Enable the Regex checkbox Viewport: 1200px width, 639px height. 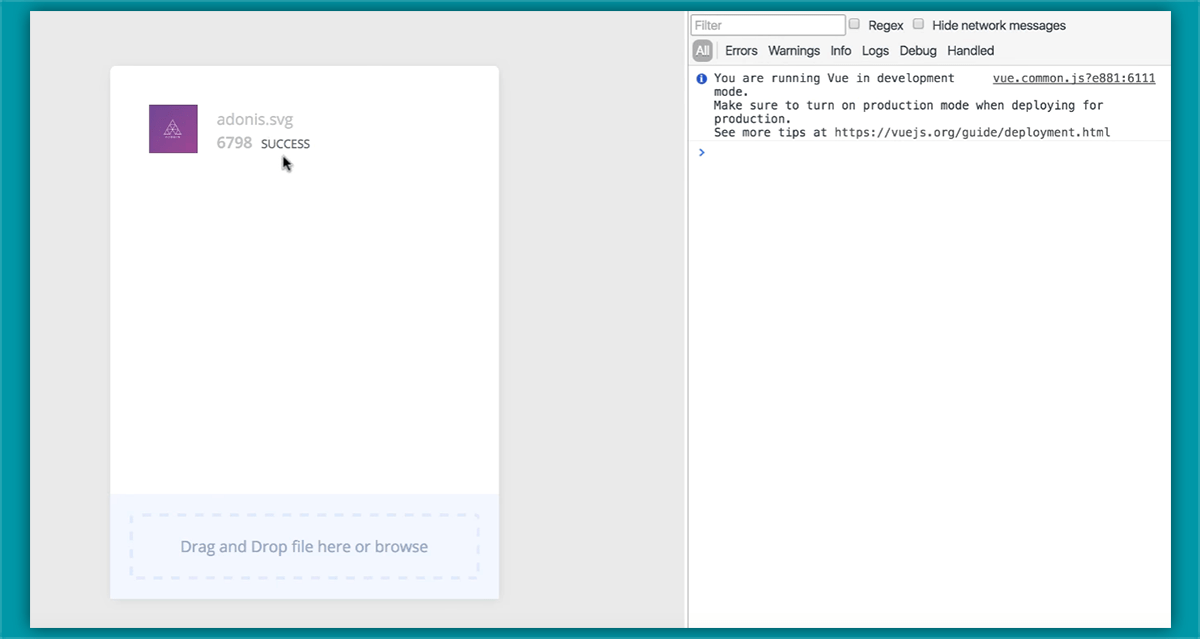click(x=853, y=23)
